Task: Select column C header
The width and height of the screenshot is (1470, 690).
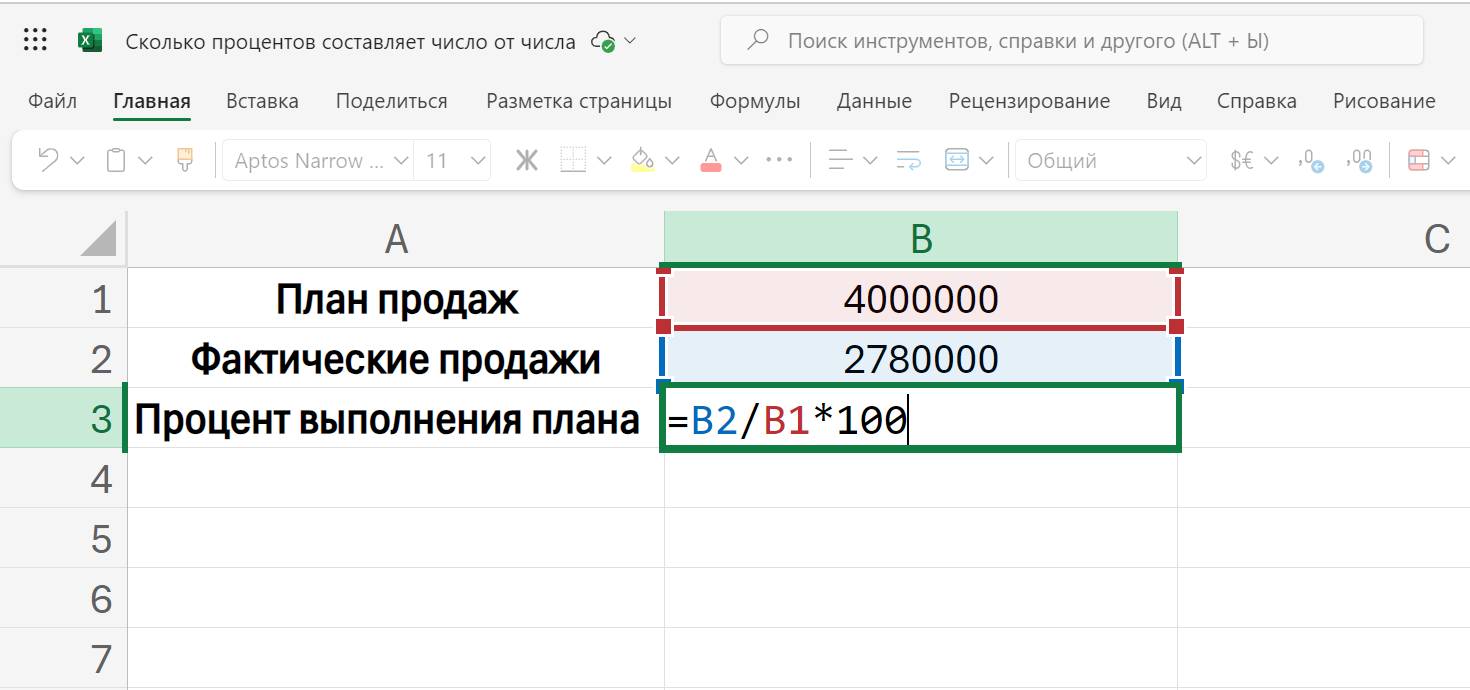Action: [1324, 239]
